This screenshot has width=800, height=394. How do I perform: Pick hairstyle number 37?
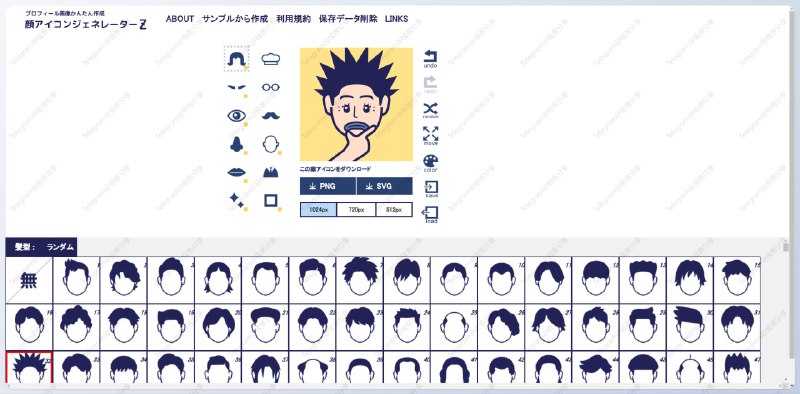pyautogui.click(x=265, y=367)
